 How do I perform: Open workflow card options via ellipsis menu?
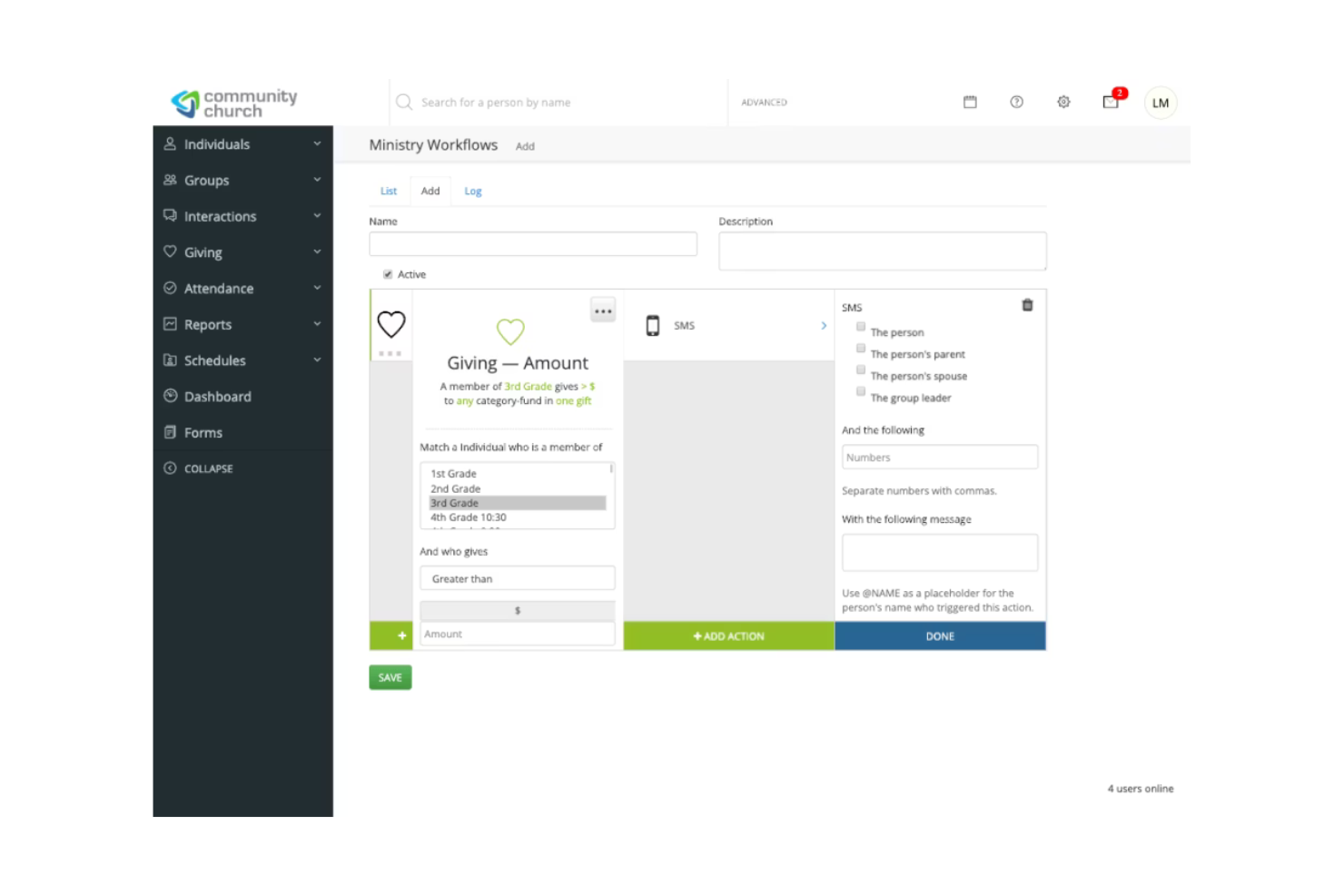tap(602, 310)
